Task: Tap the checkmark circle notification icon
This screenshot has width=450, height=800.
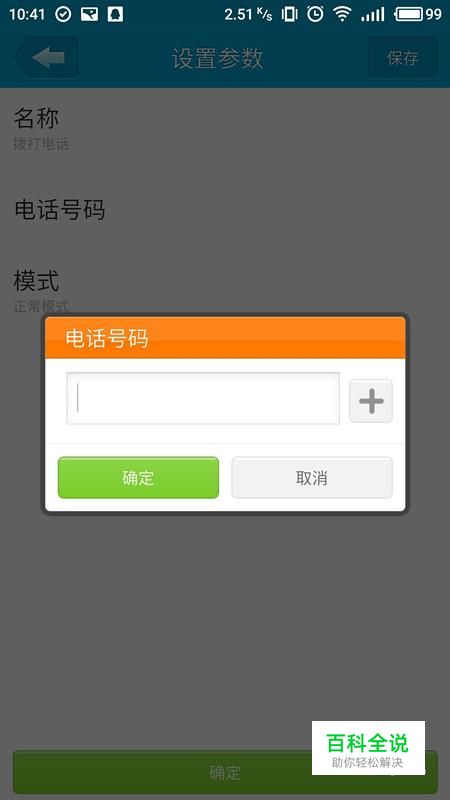Action: (63, 14)
